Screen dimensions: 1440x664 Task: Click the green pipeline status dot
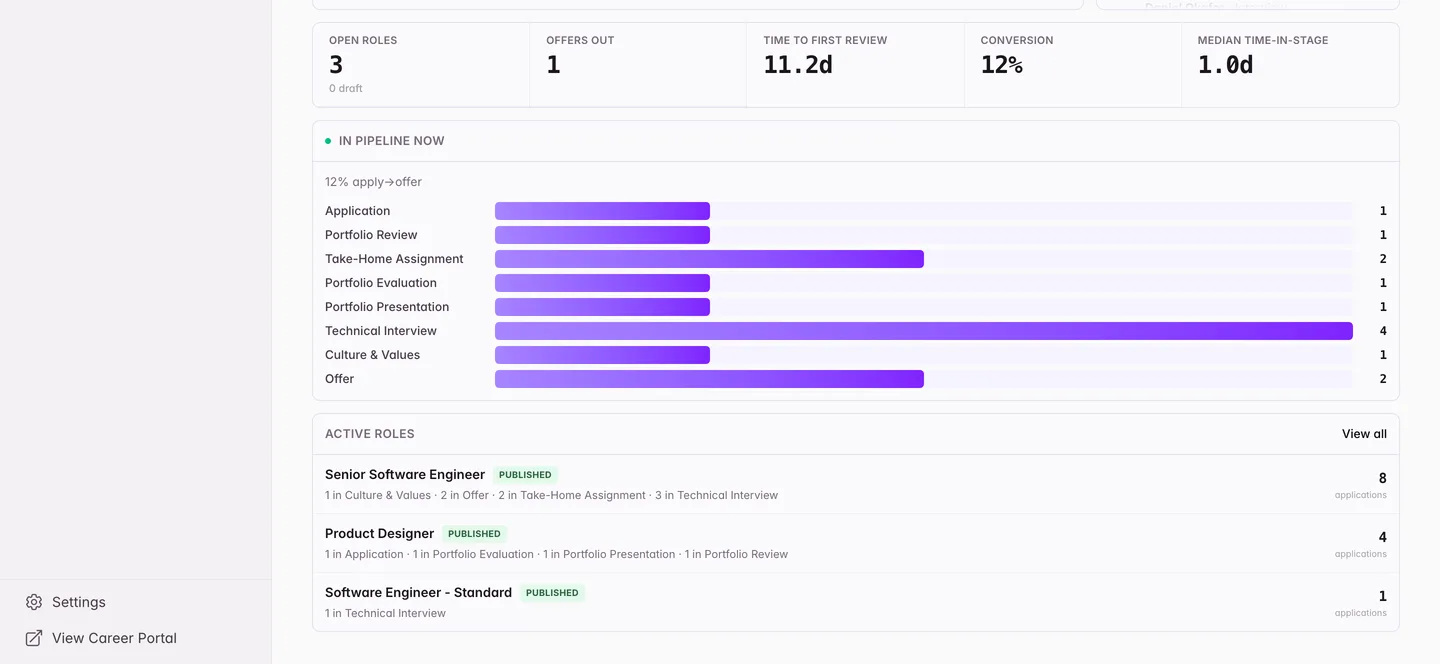[x=328, y=141]
